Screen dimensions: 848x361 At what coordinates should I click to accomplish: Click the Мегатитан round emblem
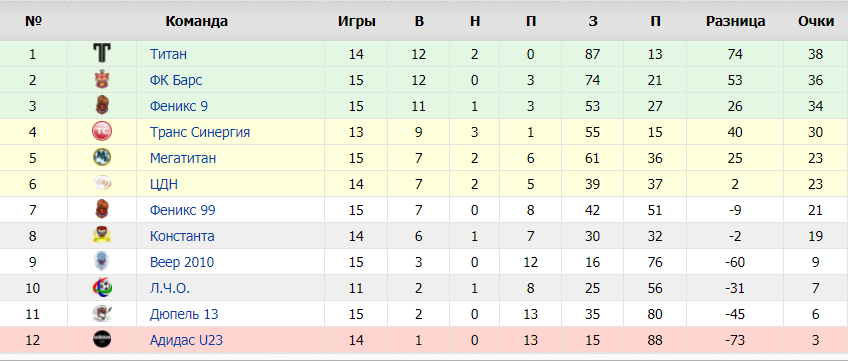(102, 158)
